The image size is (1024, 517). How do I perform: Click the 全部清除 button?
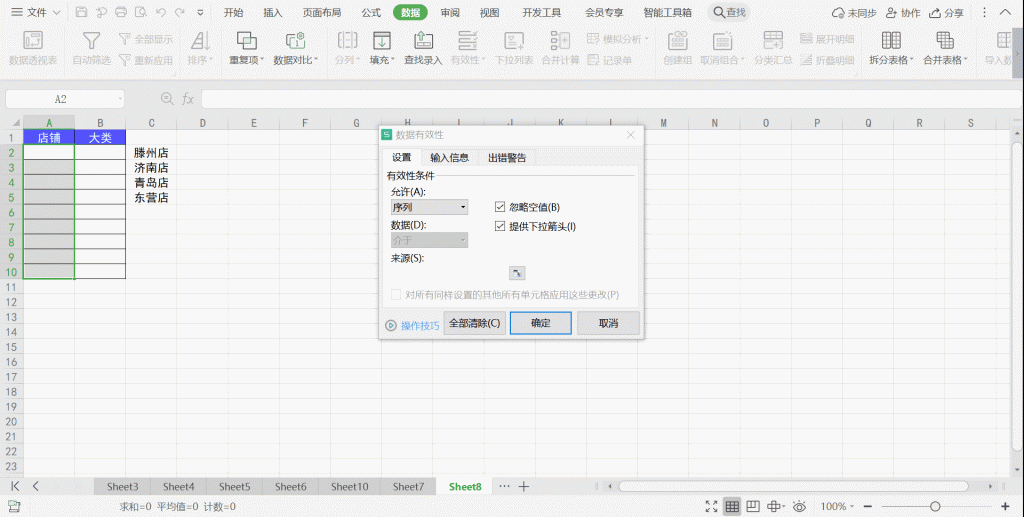coord(474,324)
